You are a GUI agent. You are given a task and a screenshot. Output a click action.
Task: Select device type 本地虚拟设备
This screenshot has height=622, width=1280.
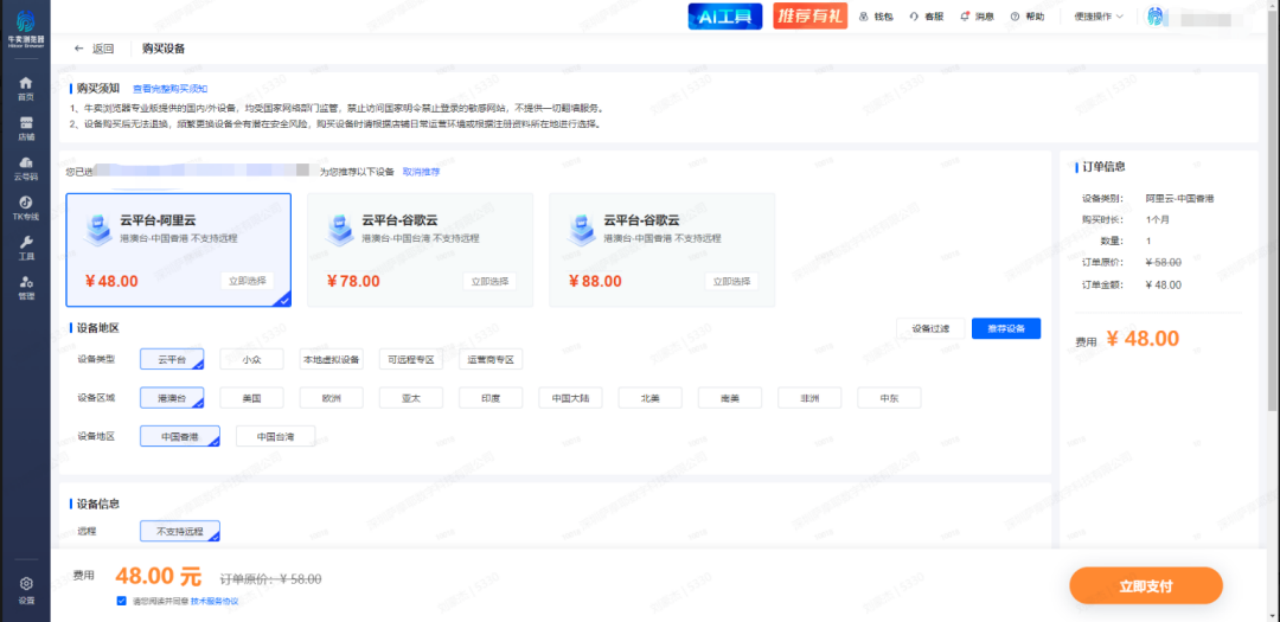(x=331, y=359)
